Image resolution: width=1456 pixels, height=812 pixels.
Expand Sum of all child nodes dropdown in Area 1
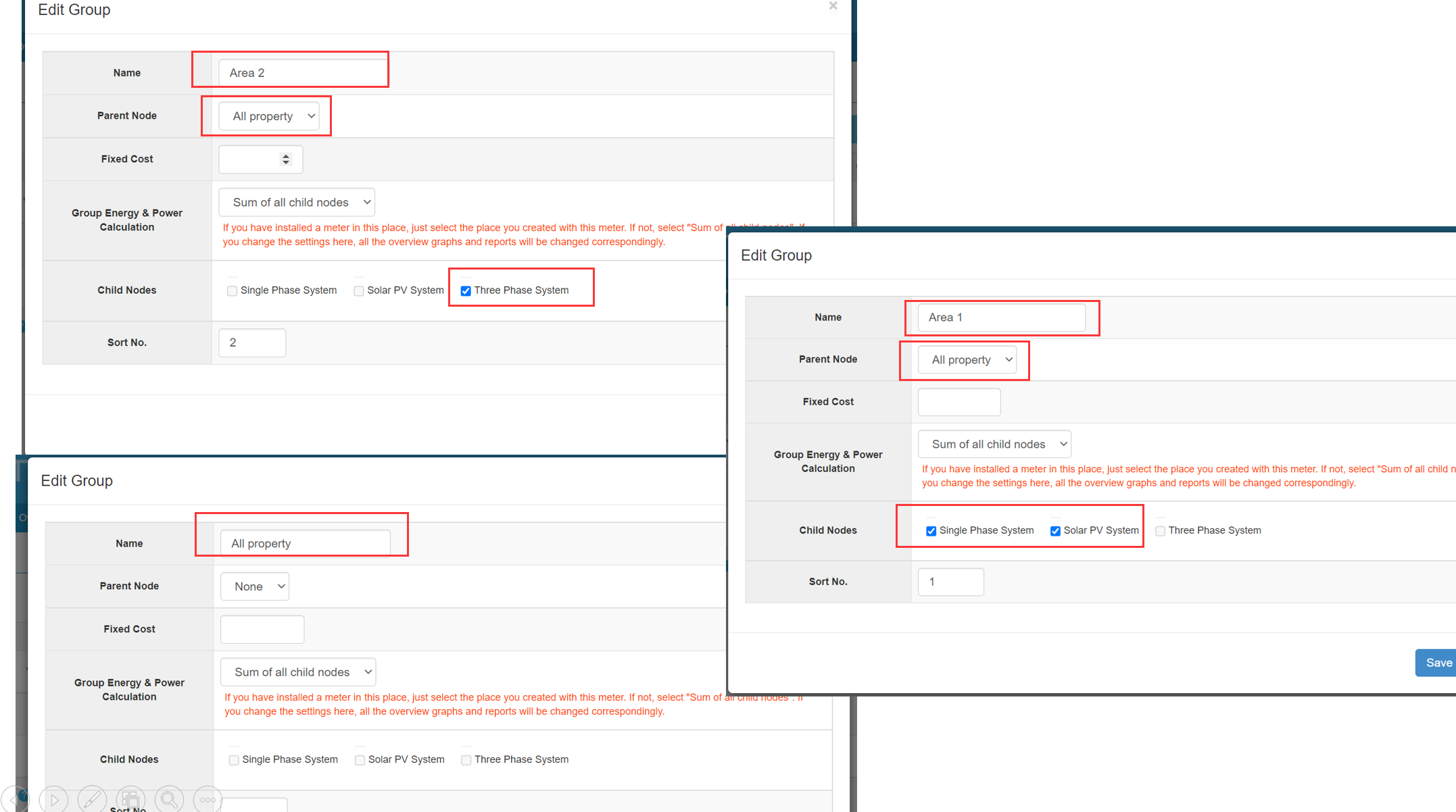(x=994, y=444)
